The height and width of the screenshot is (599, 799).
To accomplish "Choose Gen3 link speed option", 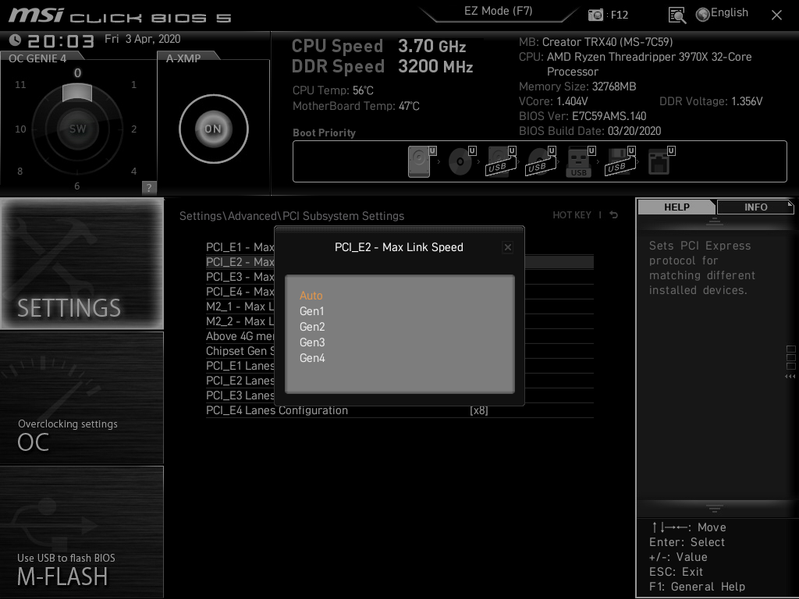I will [x=312, y=342].
